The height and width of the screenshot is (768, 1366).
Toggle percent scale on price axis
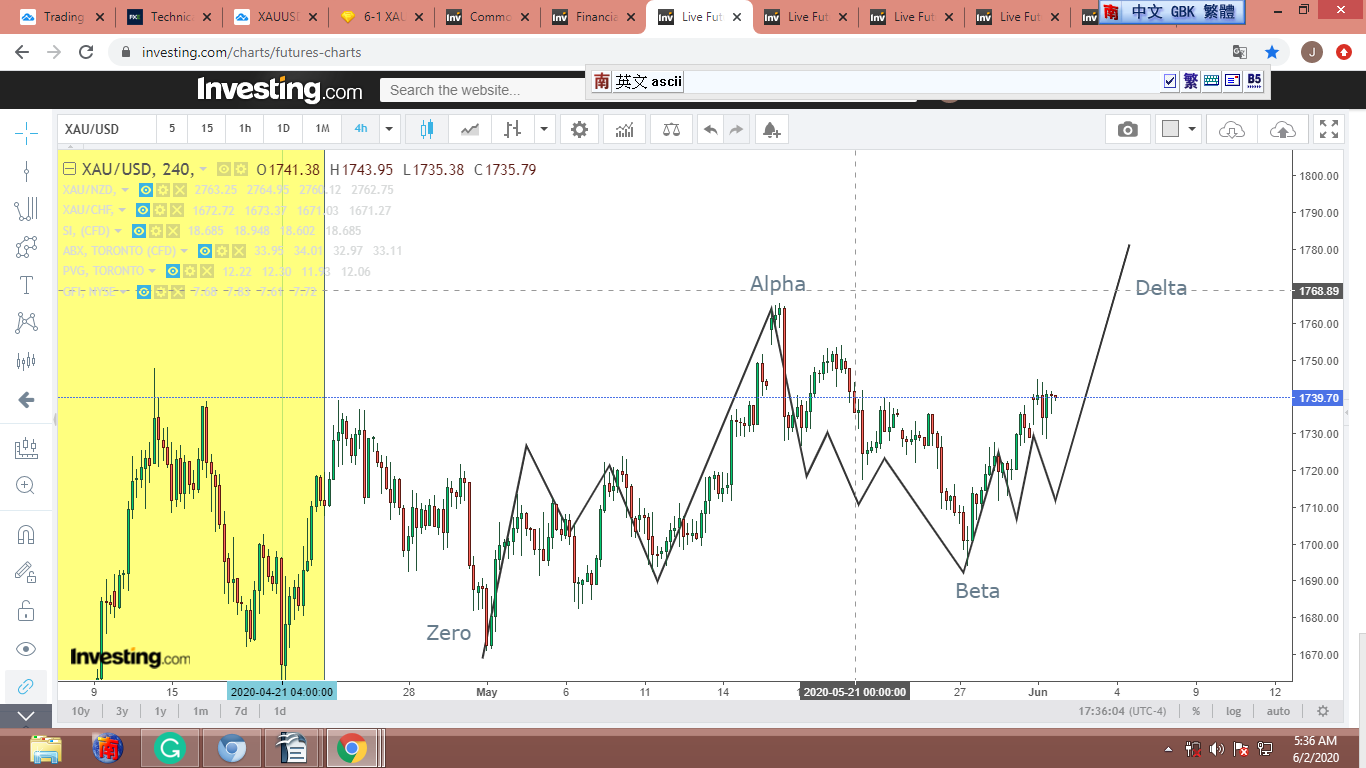(1196, 711)
